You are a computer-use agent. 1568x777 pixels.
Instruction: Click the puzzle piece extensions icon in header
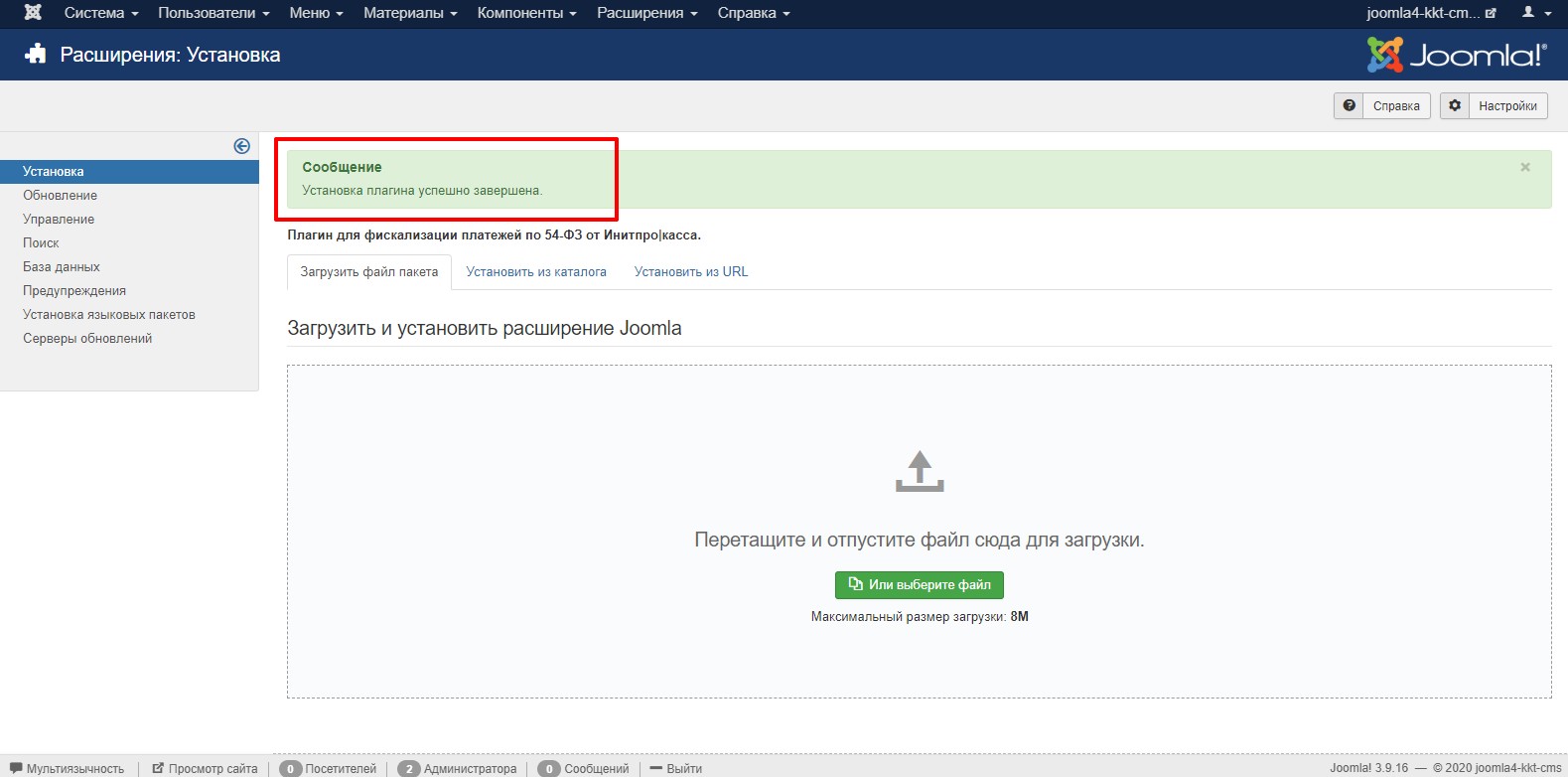pyautogui.click(x=36, y=55)
